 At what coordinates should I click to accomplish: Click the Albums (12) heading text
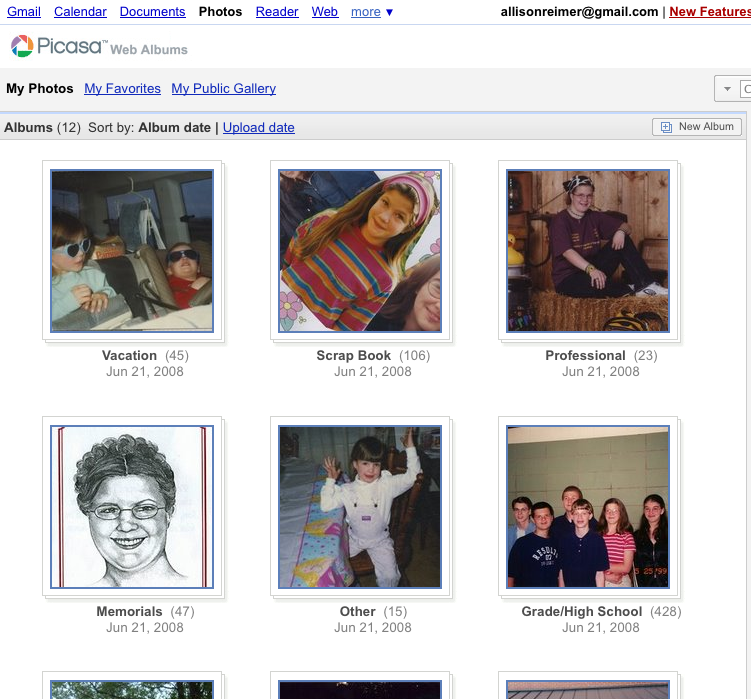42,127
